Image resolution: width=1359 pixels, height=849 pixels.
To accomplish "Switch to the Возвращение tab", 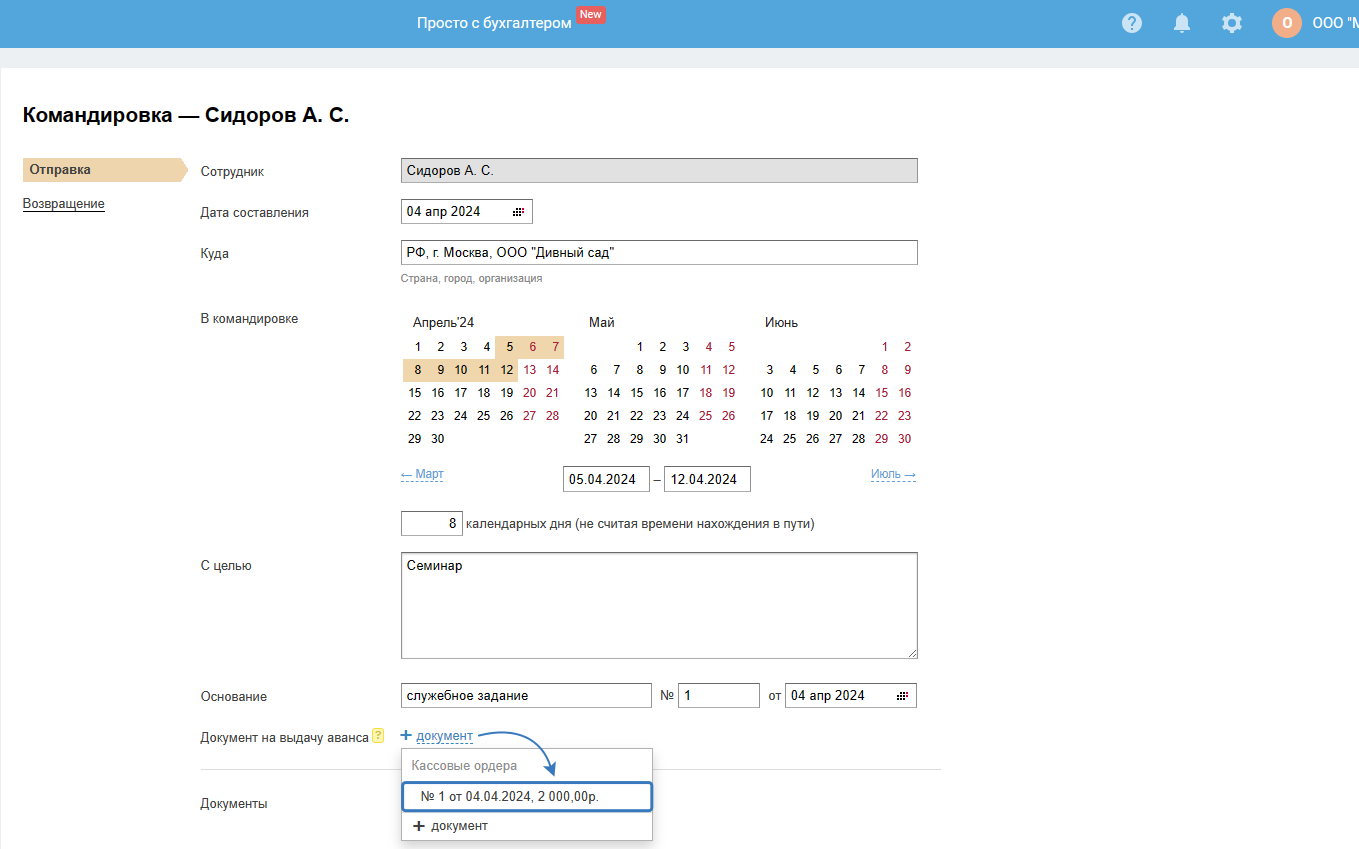I will 64,204.
